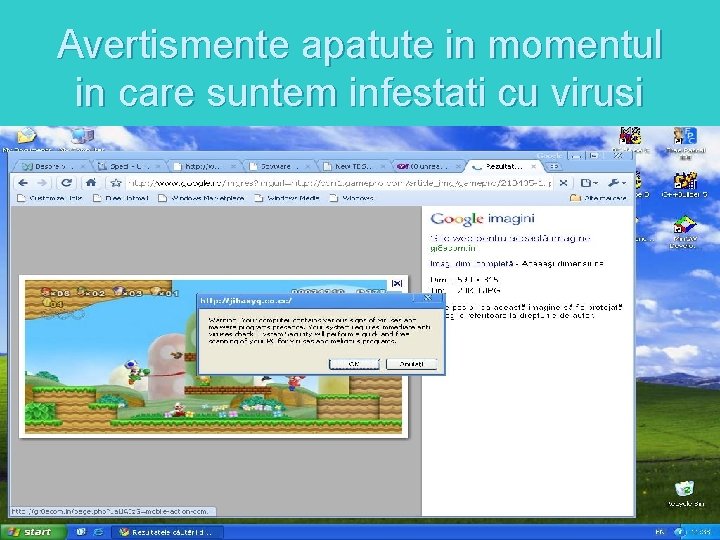Open the 'Free Hotmail' bookmark
720x540 pixels.
click(121, 198)
